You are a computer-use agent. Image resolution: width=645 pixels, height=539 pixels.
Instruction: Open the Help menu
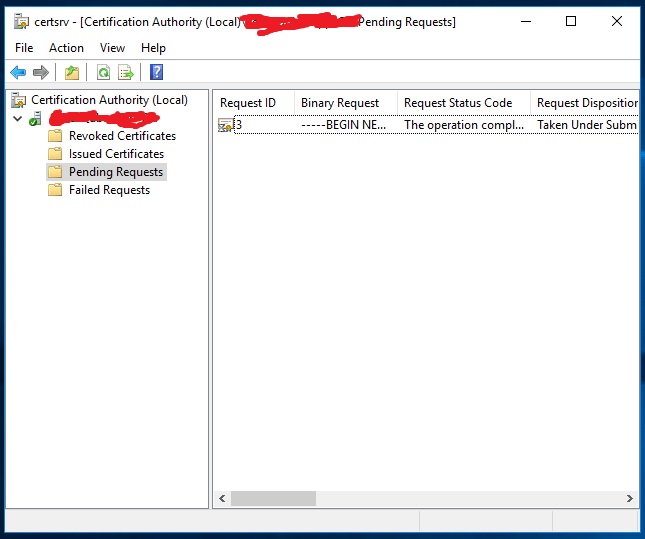(153, 48)
